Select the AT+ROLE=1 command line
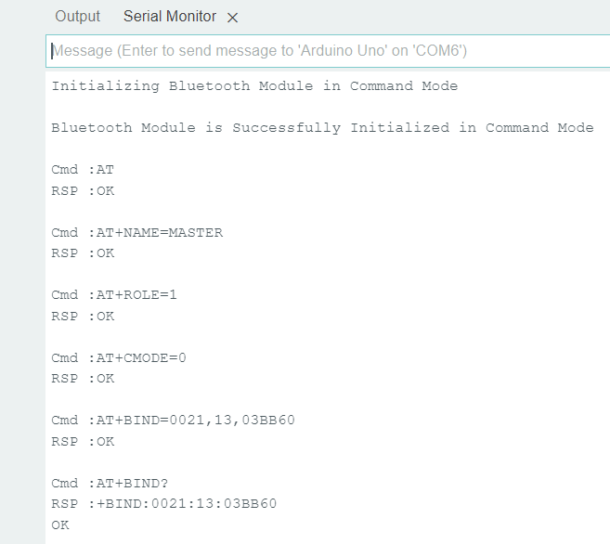This screenshot has height=544, width=610. pos(114,295)
